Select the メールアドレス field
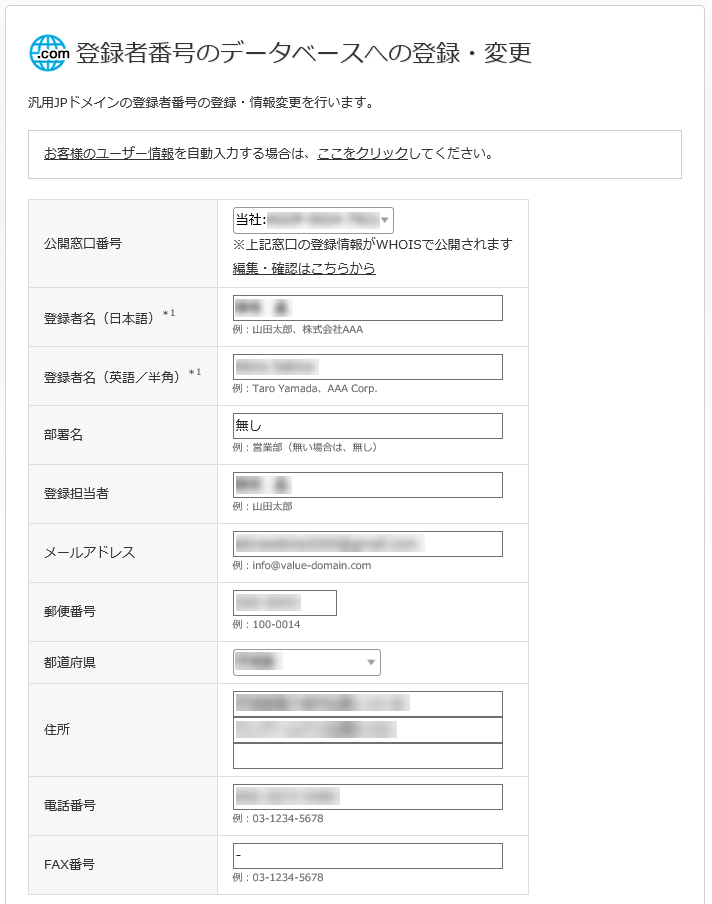 pyautogui.click(x=367, y=544)
